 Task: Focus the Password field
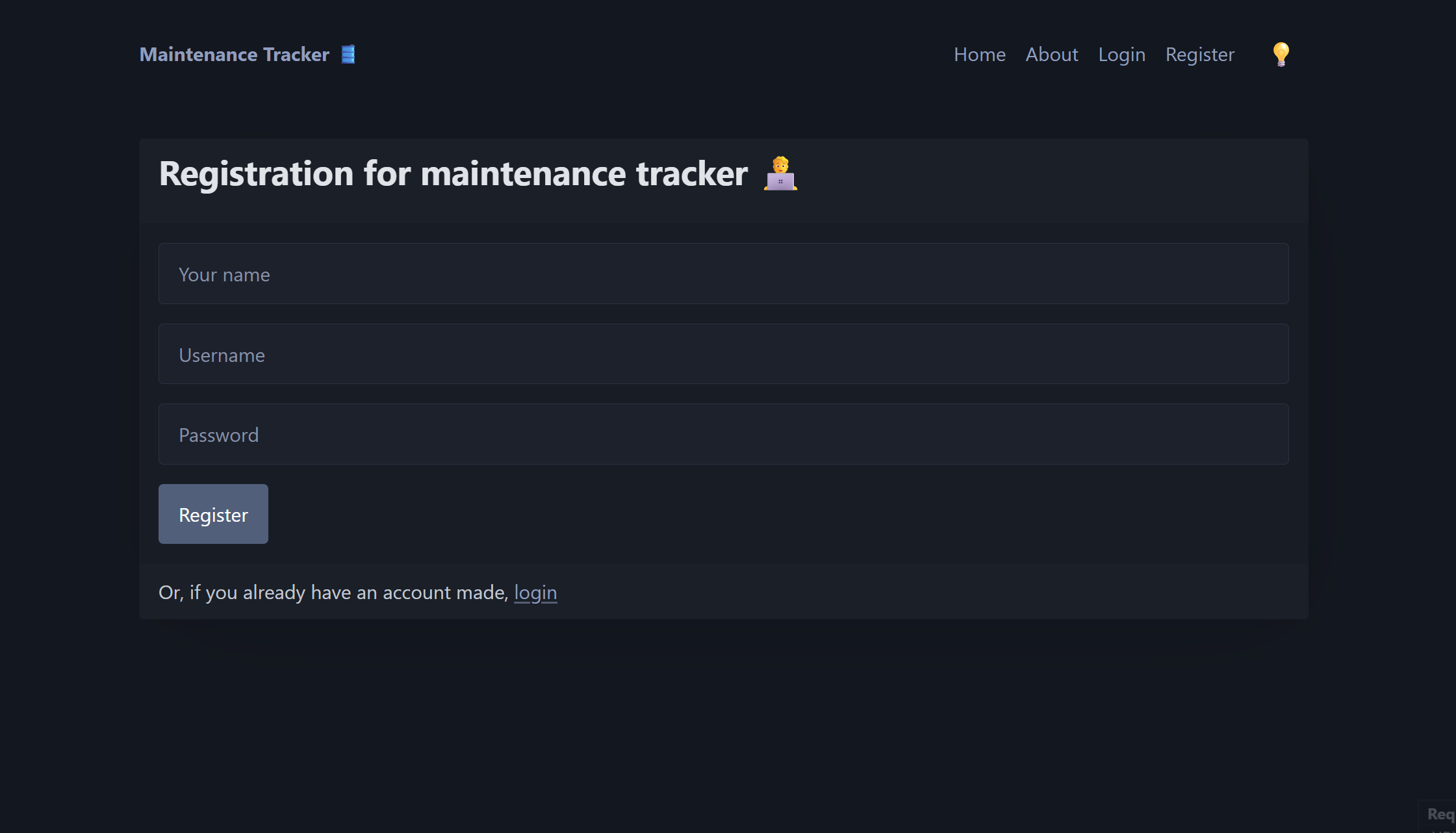point(723,434)
